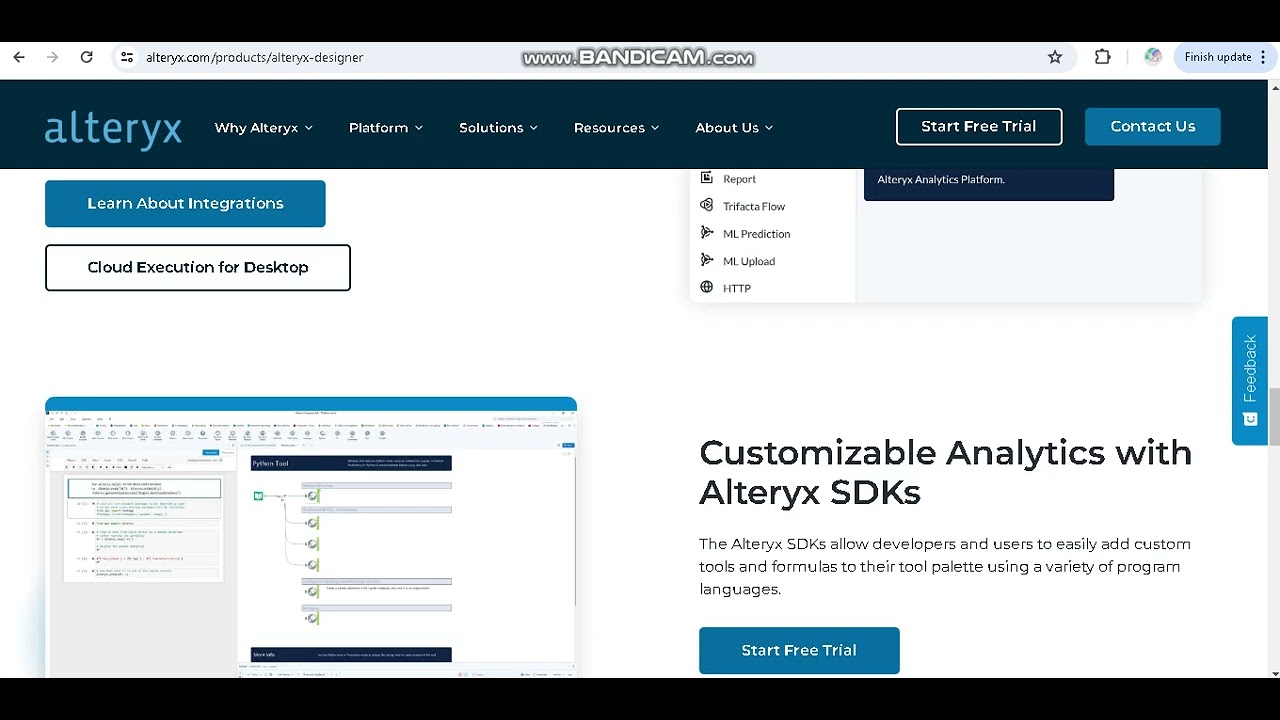The image size is (1280, 720).
Task: Click Cloud Execution for Desktop button
Action: click(x=198, y=268)
